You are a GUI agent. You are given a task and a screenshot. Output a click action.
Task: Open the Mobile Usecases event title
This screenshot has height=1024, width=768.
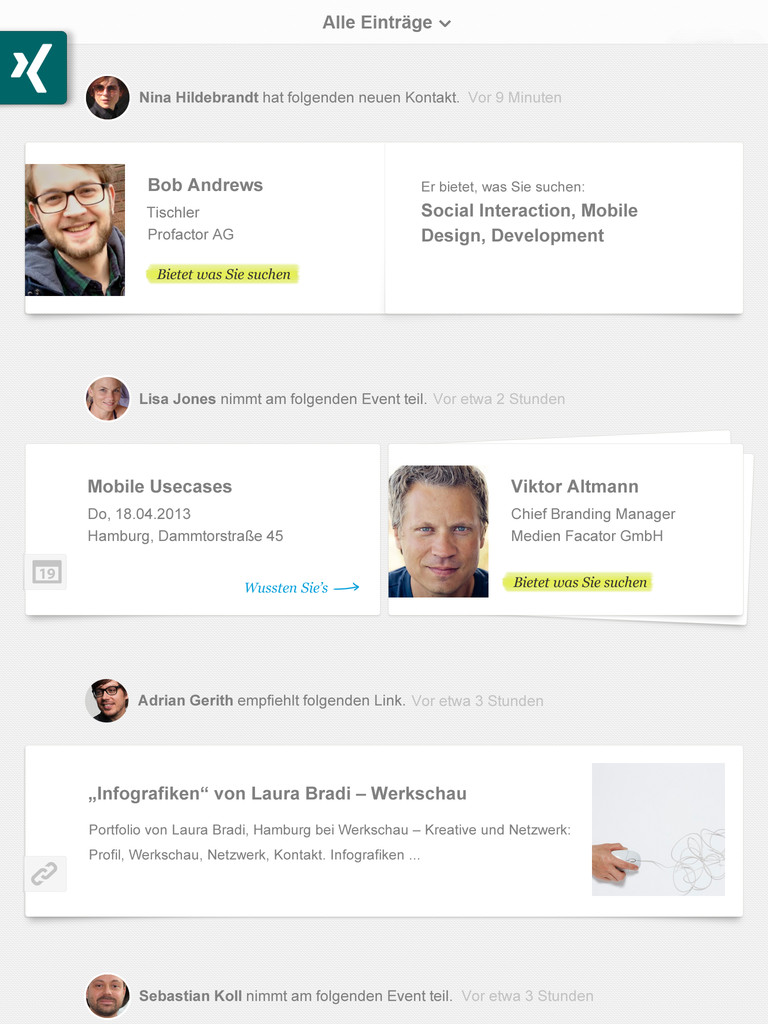(160, 487)
